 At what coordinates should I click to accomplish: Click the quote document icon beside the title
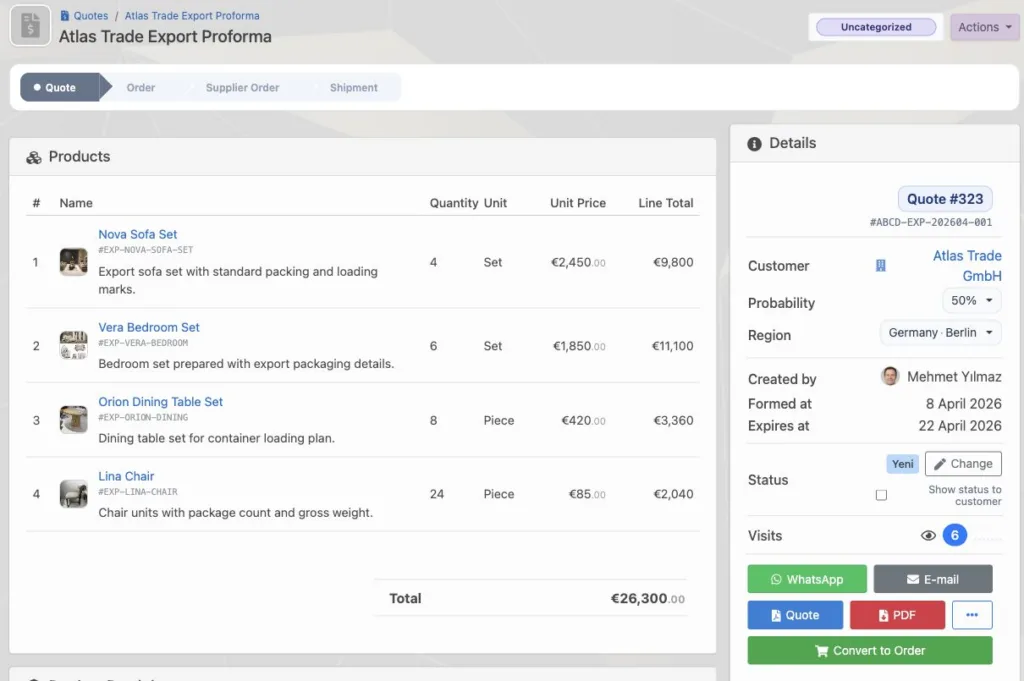click(x=30, y=26)
